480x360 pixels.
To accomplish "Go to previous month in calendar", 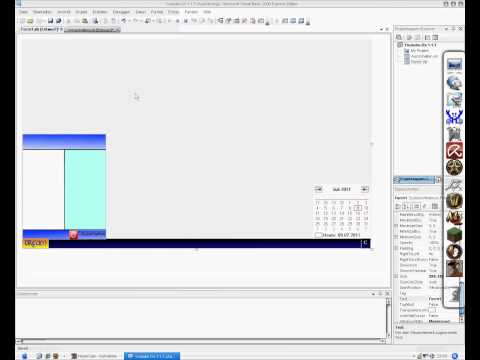I will [x=318, y=189].
